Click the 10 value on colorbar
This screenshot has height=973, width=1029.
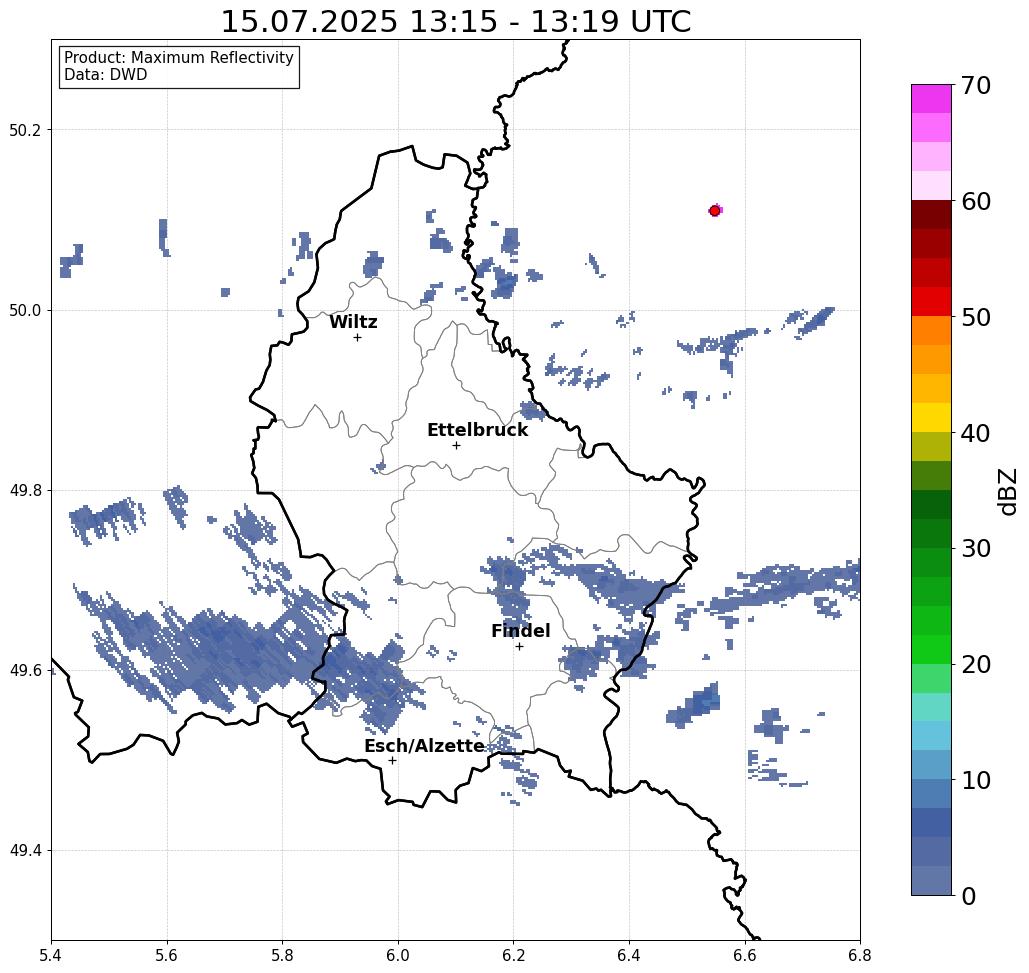976,780
